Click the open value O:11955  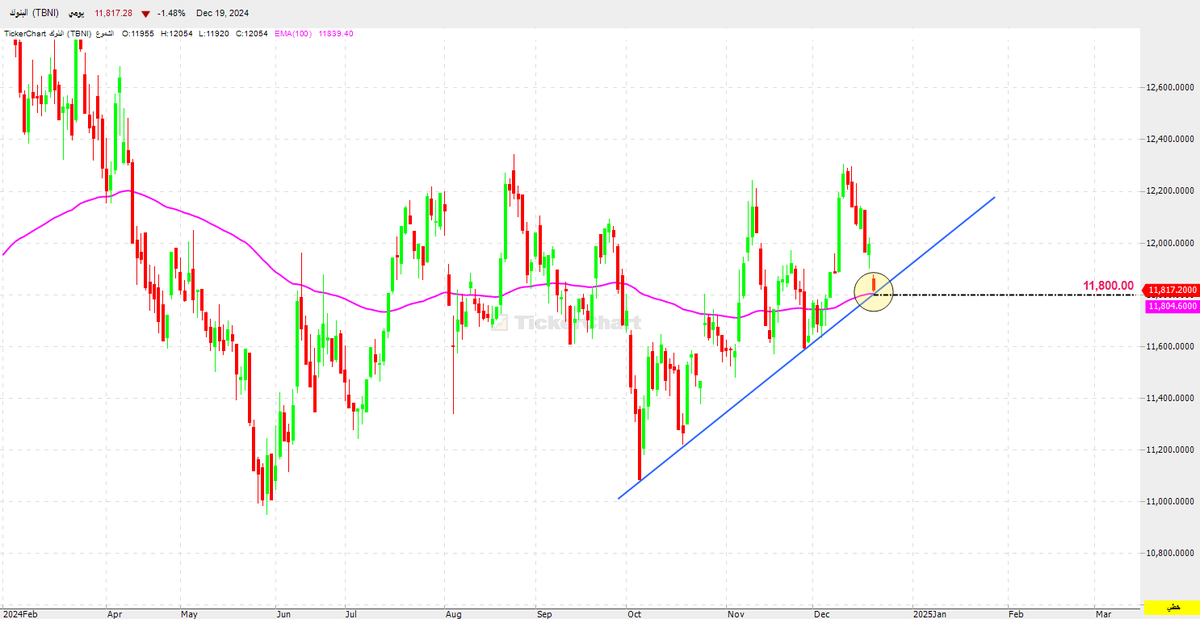pos(137,33)
